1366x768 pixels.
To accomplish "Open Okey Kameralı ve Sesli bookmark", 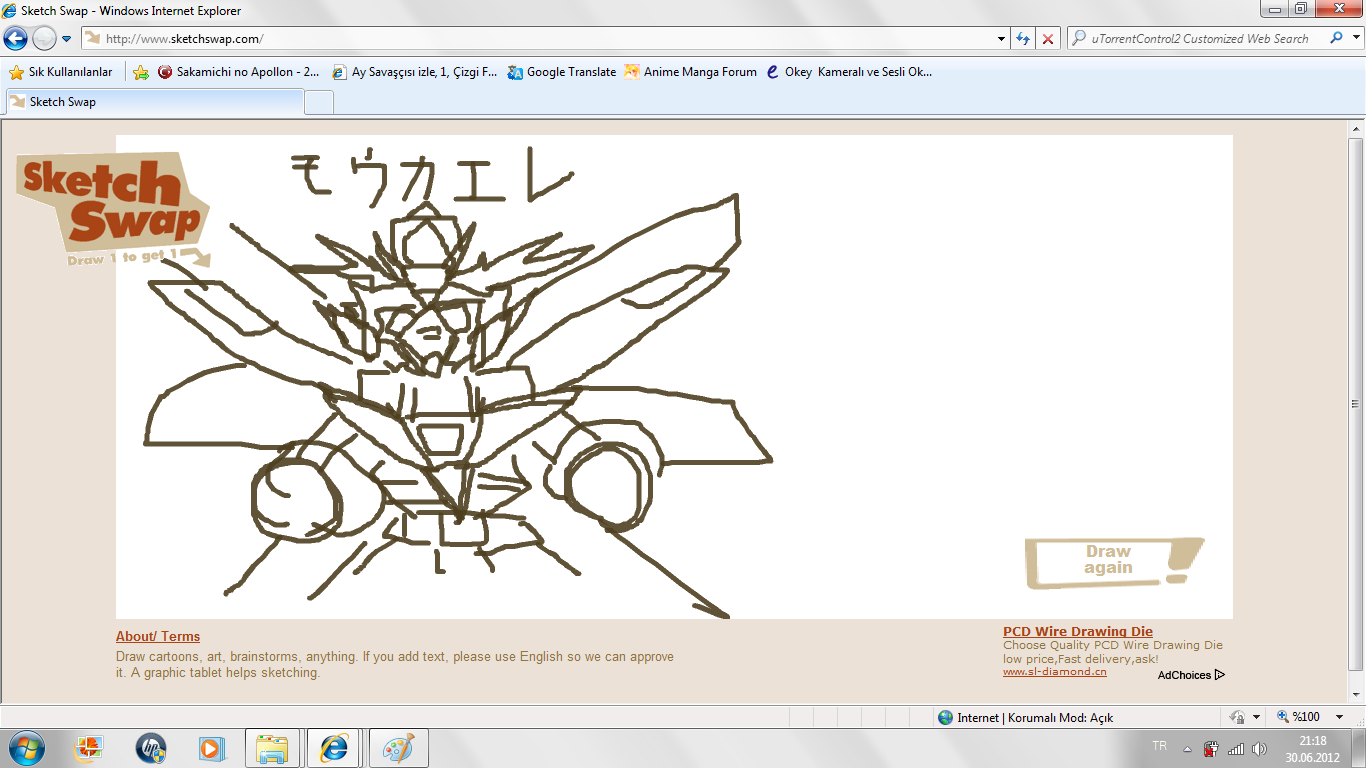I will click(849, 72).
